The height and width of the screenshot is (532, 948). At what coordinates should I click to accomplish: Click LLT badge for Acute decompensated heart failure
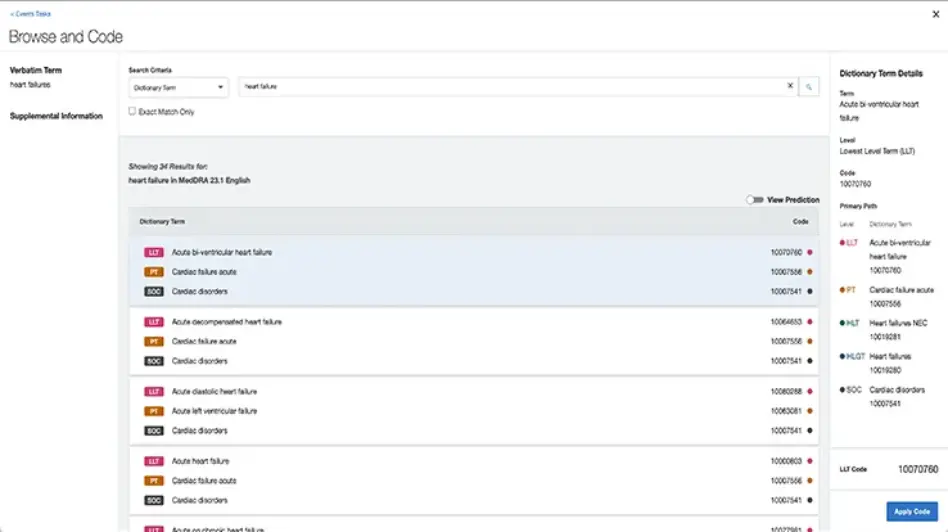(153, 322)
